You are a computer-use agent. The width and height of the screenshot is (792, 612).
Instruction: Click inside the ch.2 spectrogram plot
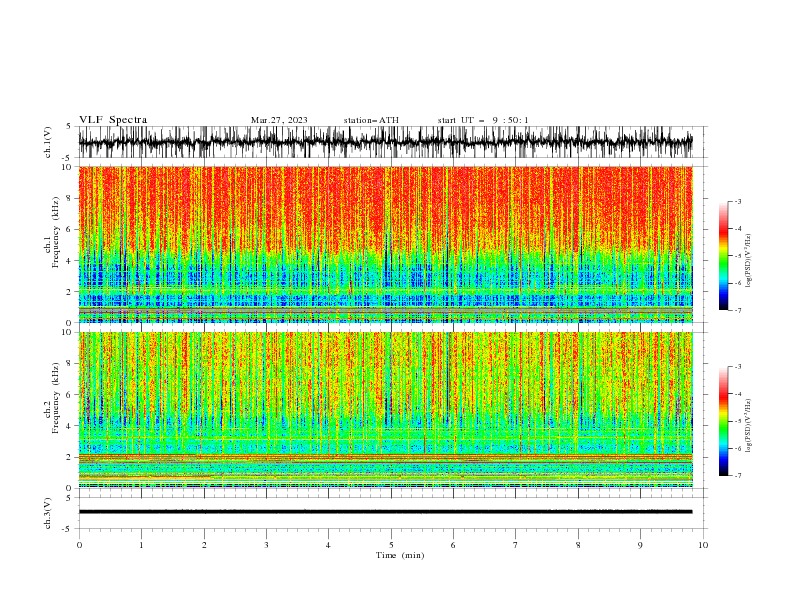click(385, 410)
